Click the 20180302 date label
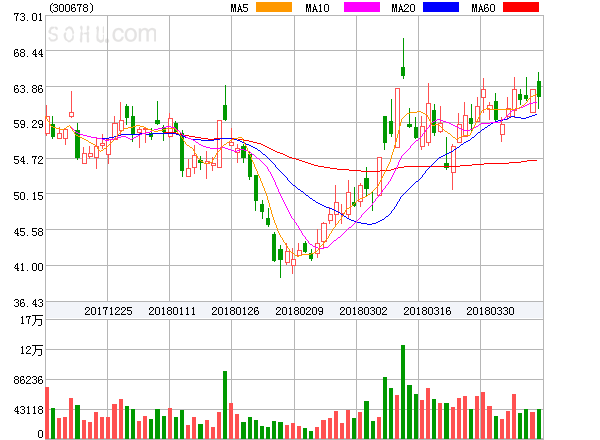 [363, 311]
